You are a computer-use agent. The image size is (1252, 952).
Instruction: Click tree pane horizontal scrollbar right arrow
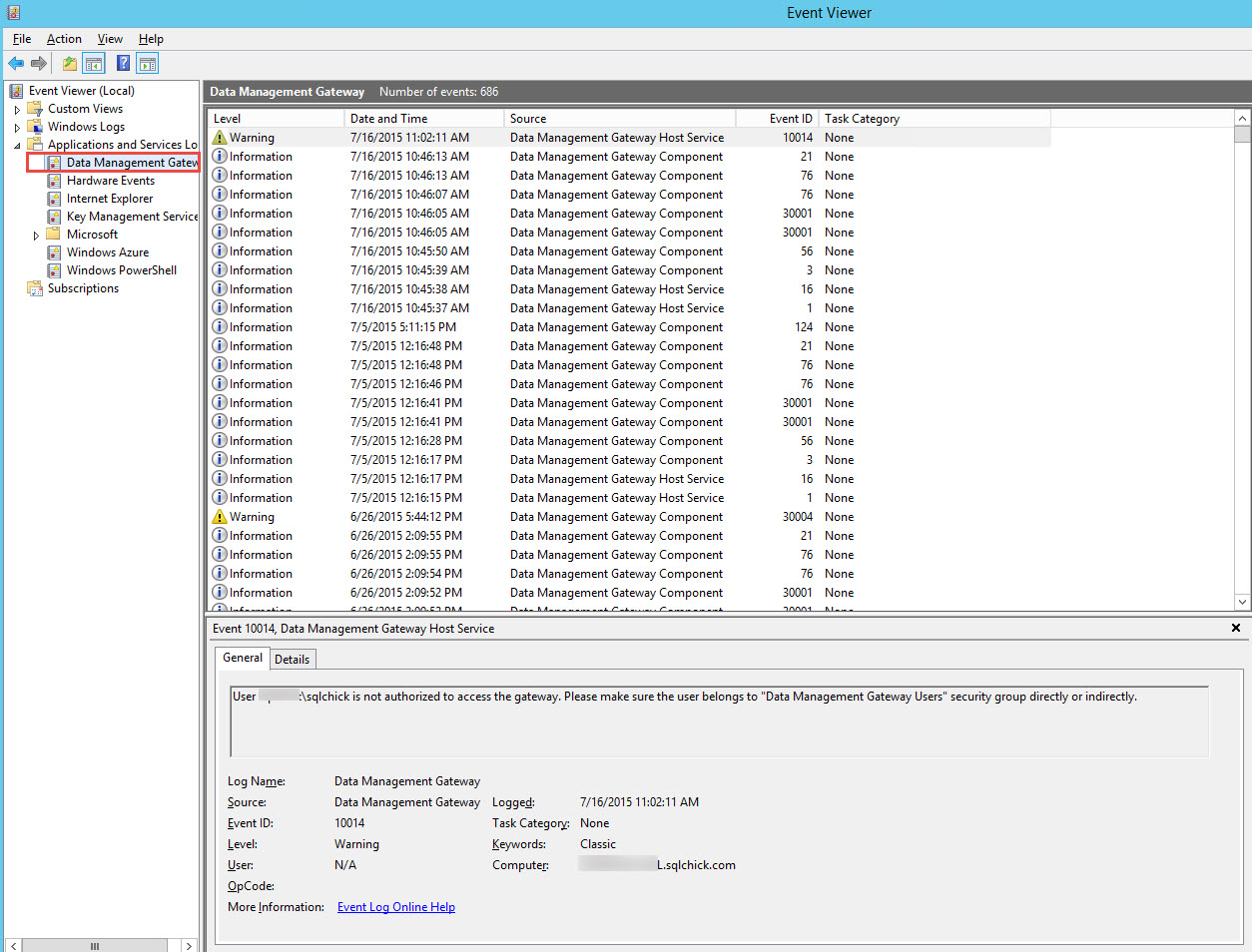pos(189,945)
